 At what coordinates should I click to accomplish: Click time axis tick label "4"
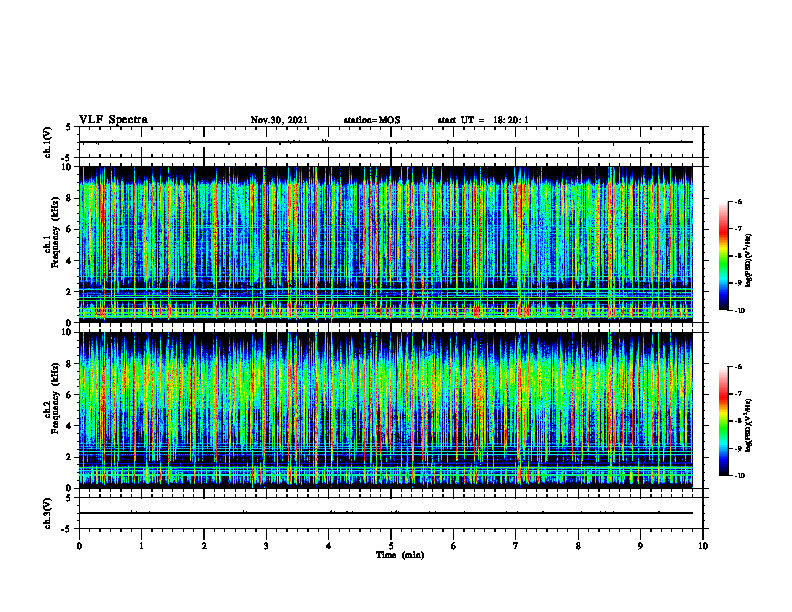[329, 546]
